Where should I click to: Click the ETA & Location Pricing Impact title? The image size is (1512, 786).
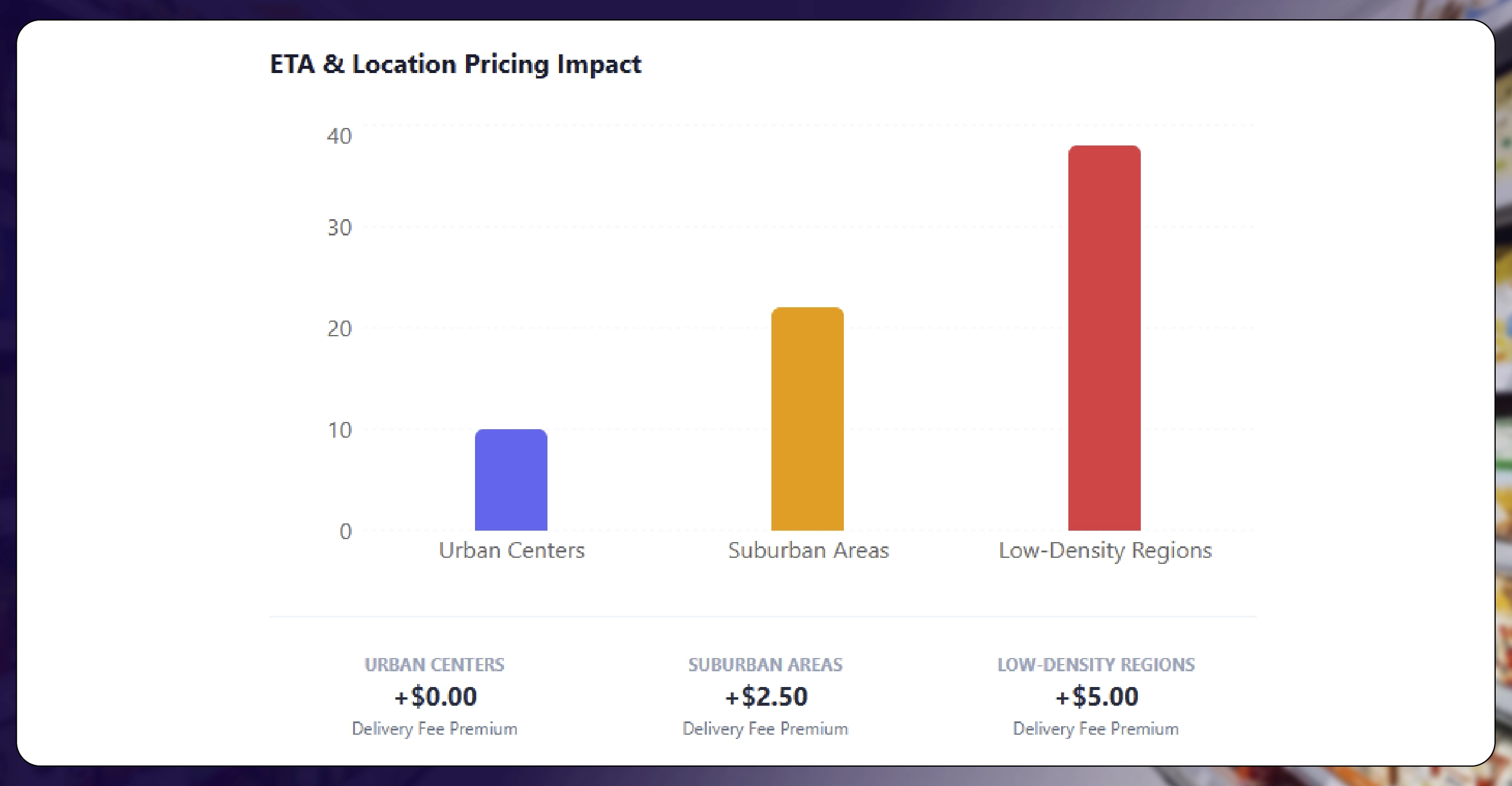[x=455, y=64]
